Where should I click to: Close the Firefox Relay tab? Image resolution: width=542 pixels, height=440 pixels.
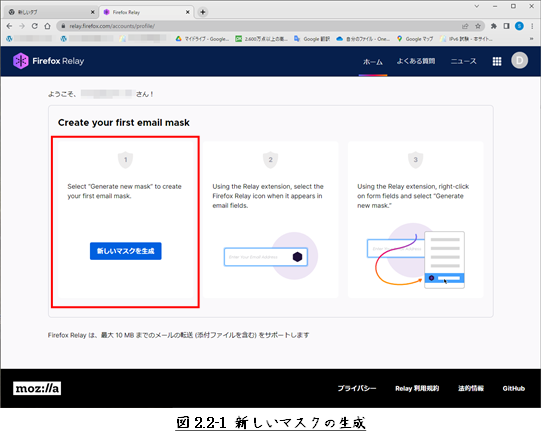point(188,12)
